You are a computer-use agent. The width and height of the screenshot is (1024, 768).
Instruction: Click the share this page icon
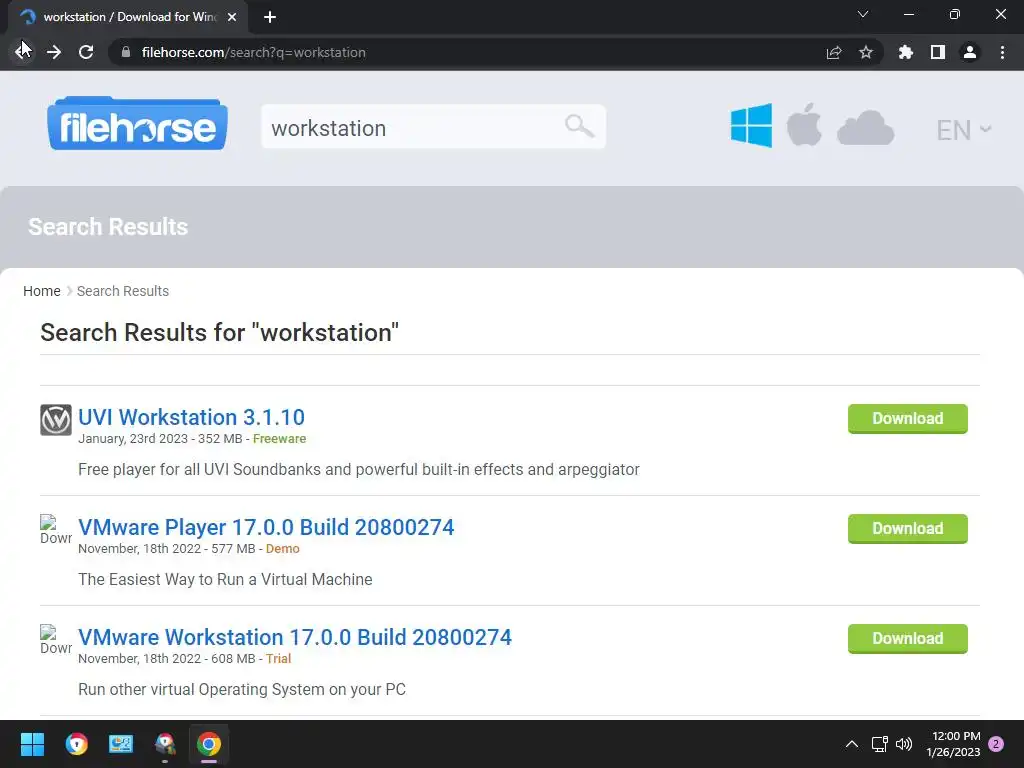pyautogui.click(x=834, y=53)
